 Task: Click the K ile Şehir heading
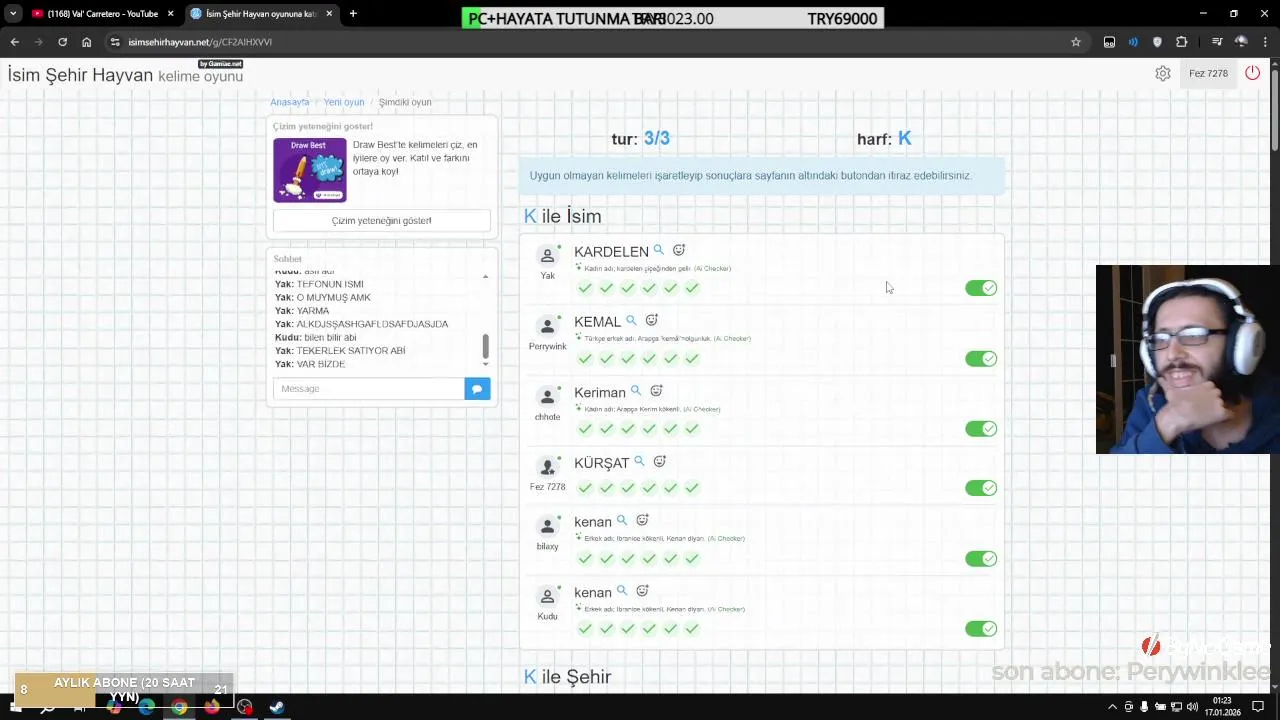click(x=567, y=677)
